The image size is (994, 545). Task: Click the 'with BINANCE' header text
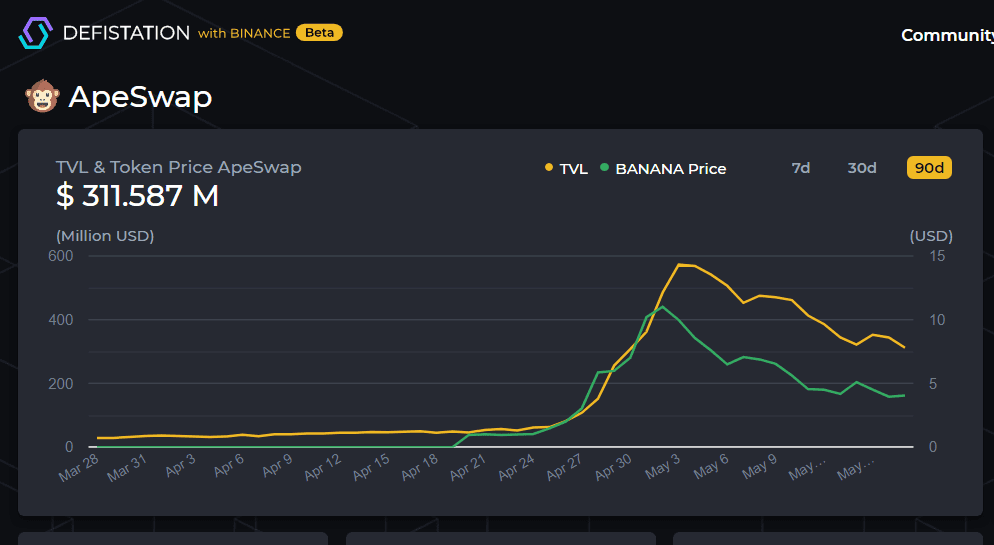(244, 34)
